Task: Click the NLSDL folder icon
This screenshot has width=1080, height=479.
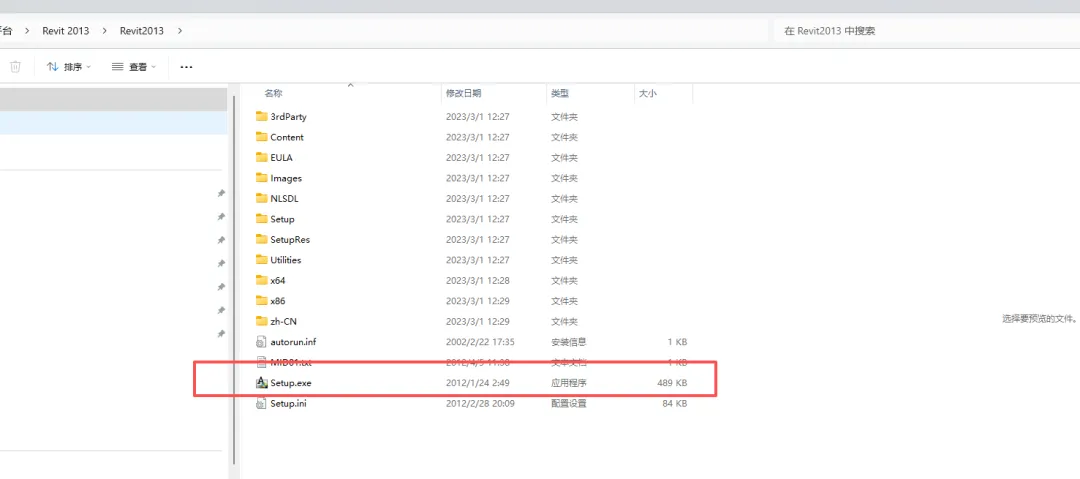Action: pos(261,198)
